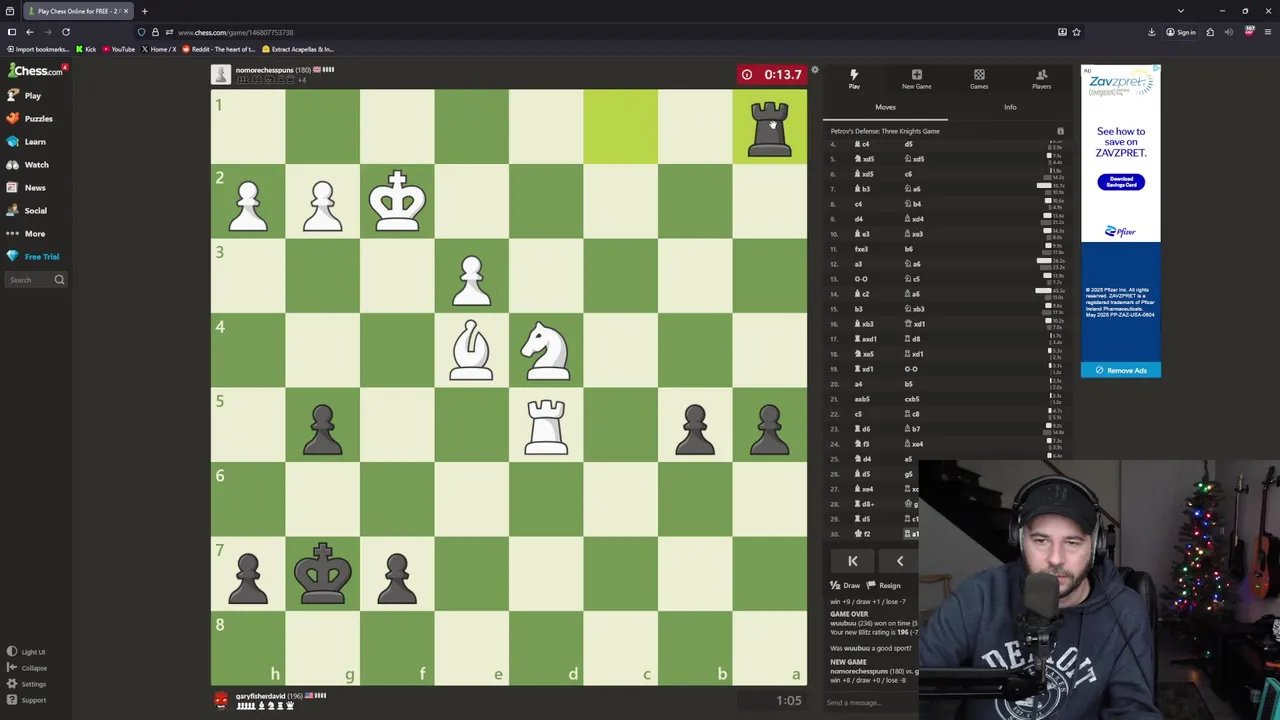Open the Reddit bookmark
Image resolution: width=1280 pixels, height=720 pixels.
[x=220, y=49]
